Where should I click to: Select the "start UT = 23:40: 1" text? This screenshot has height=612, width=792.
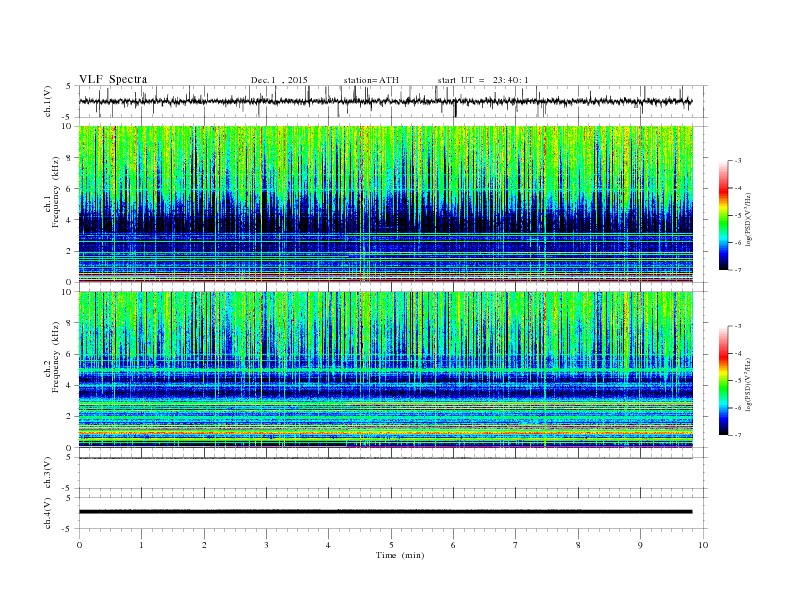(x=483, y=80)
